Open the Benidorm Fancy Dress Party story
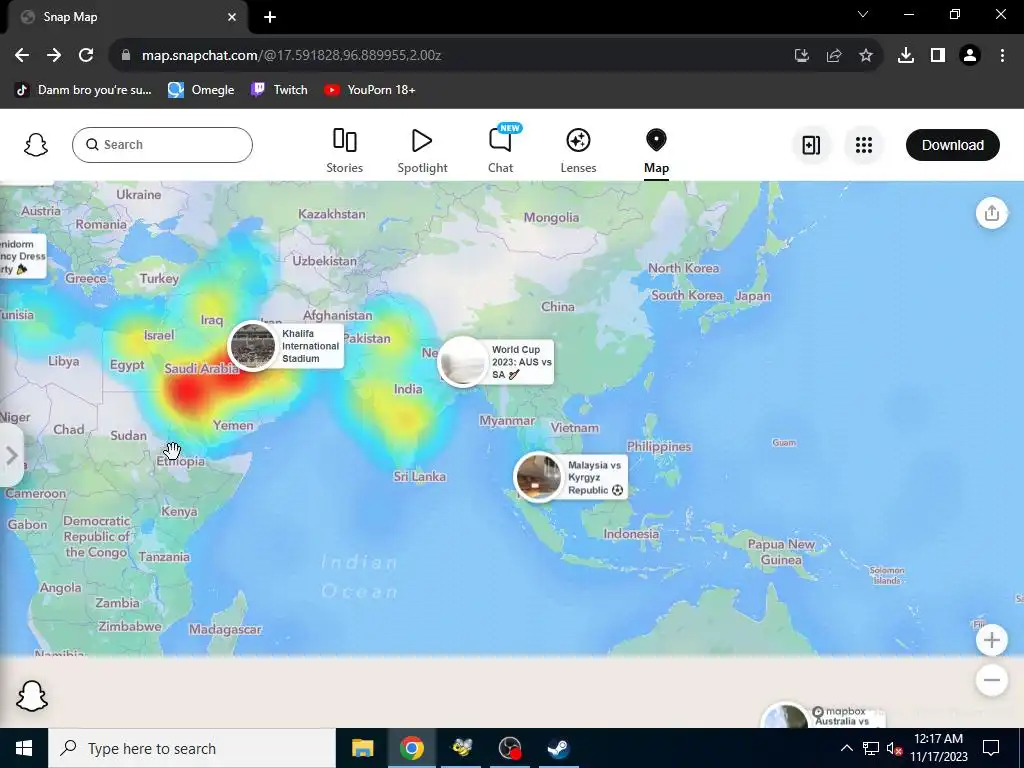Image resolution: width=1024 pixels, height=768 pixels. pos(23,256)
